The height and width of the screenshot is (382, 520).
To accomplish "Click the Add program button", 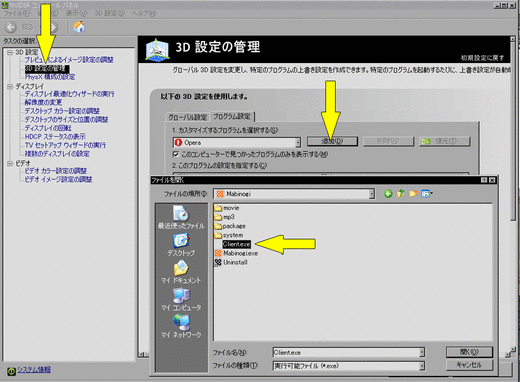I will (332, 141).
